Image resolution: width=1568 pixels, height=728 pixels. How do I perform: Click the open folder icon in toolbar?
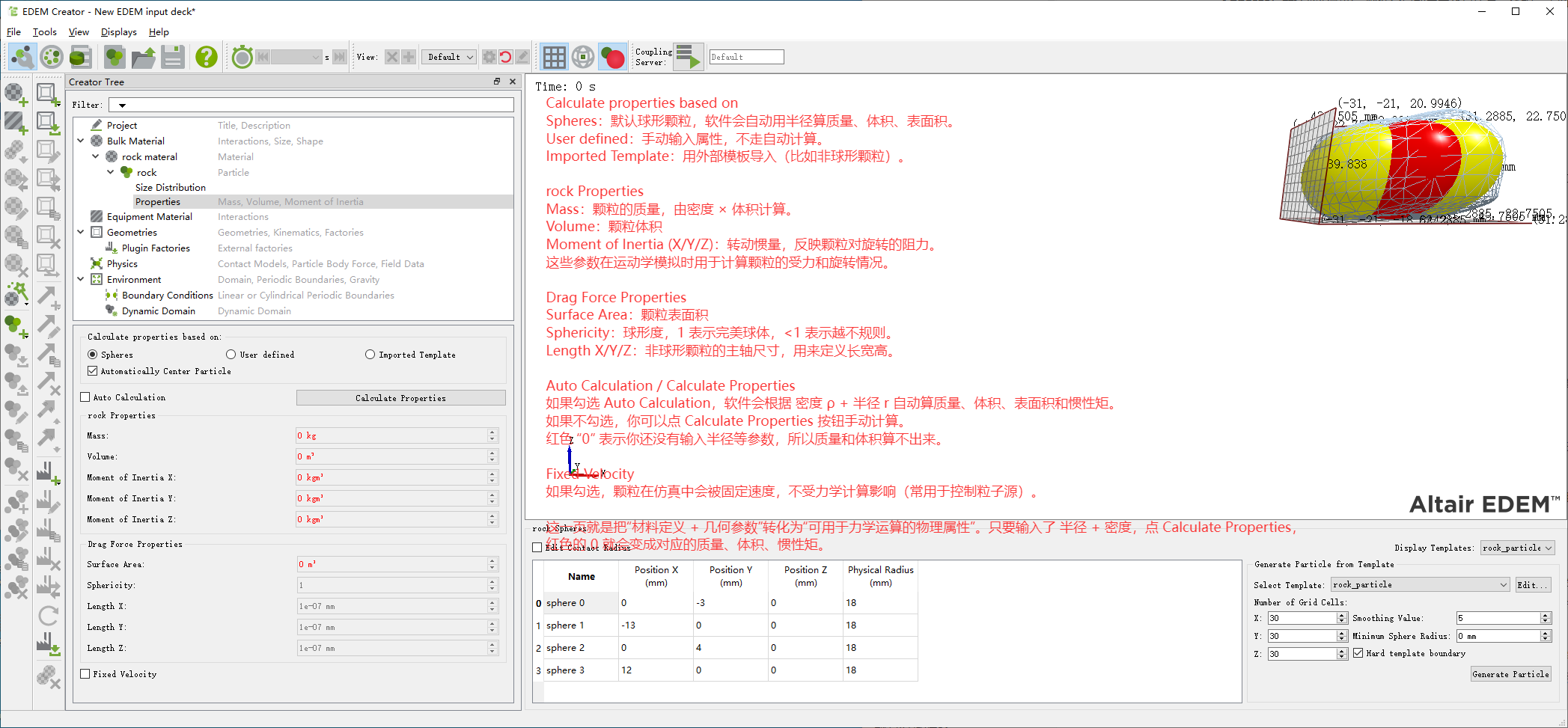click(143, 57)
